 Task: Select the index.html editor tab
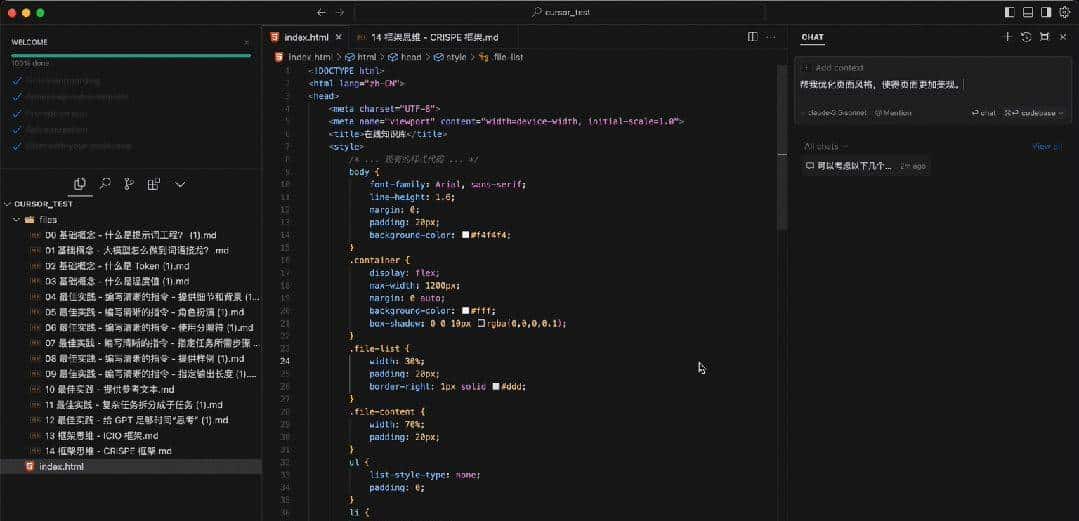point(305,37)
